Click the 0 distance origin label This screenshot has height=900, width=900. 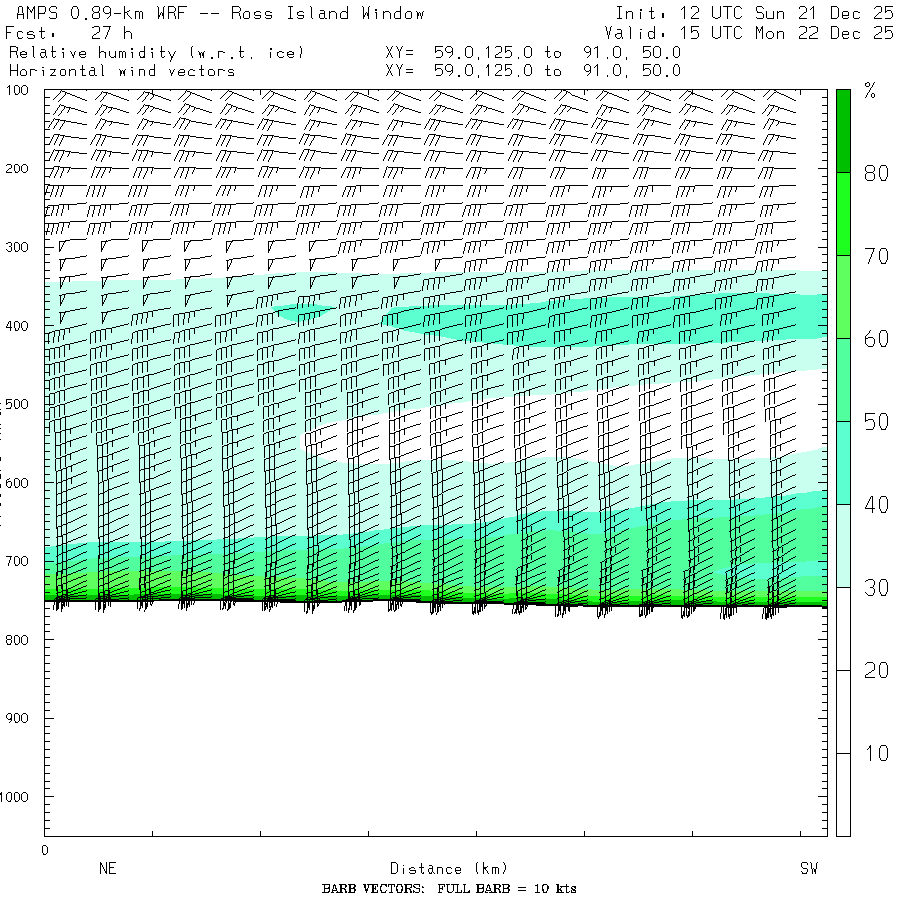tap(44, 851)
